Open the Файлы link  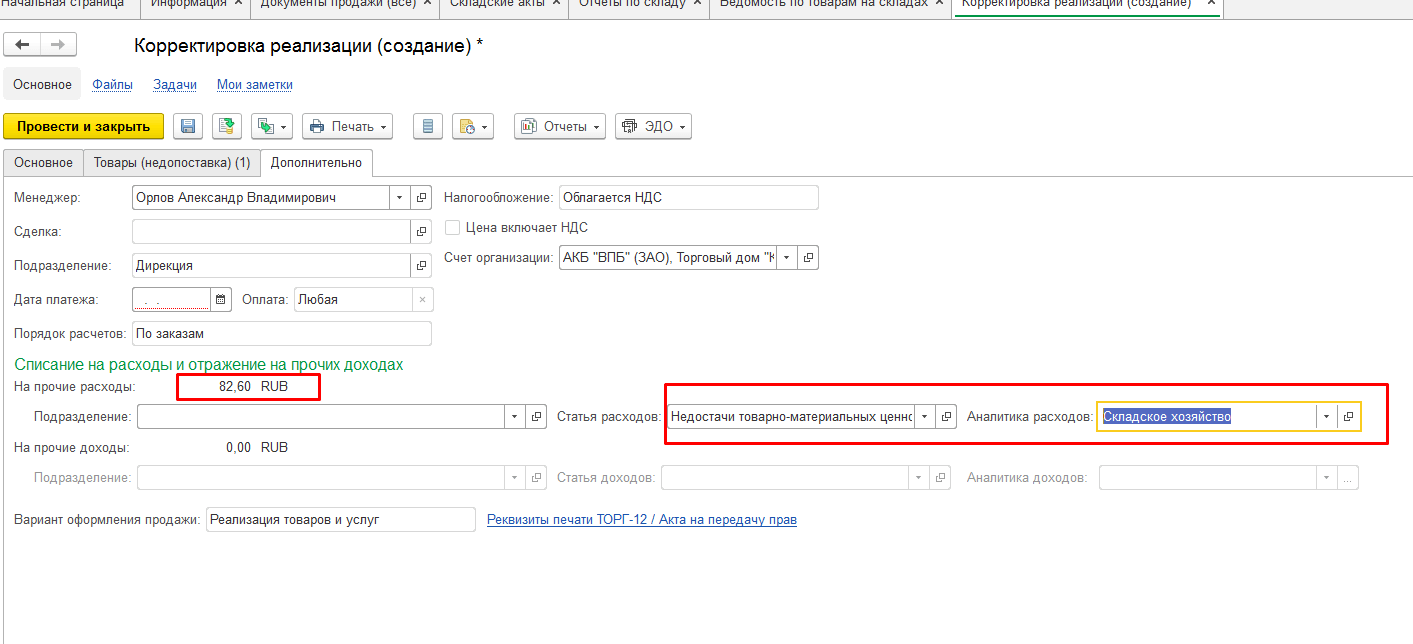click(x=113, y=85)
